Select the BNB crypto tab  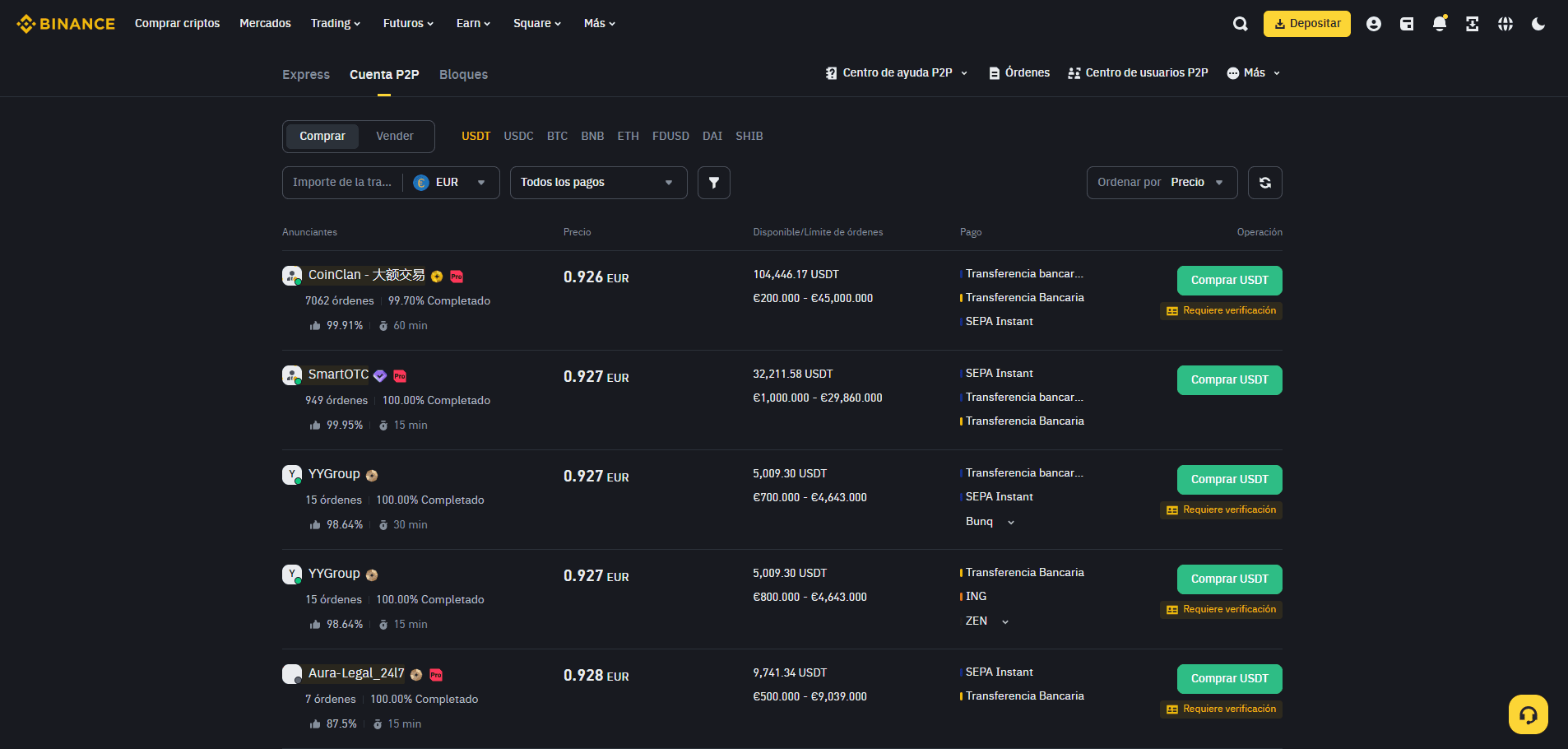pyautogui.click(x=592, y=137)
